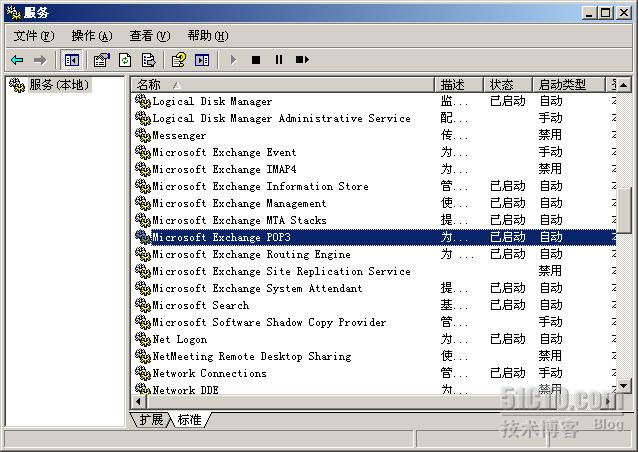Click 手动 startup type in Network Connections row

coord(551,373)
